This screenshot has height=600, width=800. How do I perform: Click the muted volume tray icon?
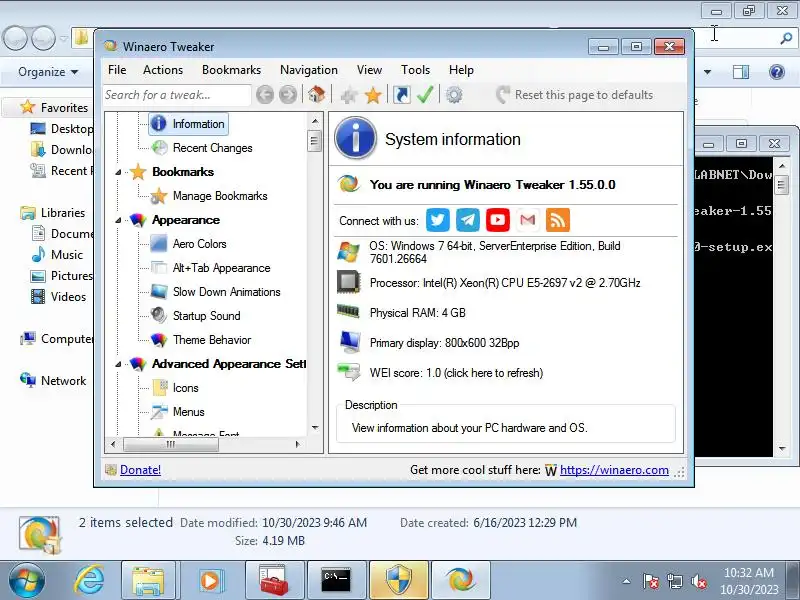point(698,581)
